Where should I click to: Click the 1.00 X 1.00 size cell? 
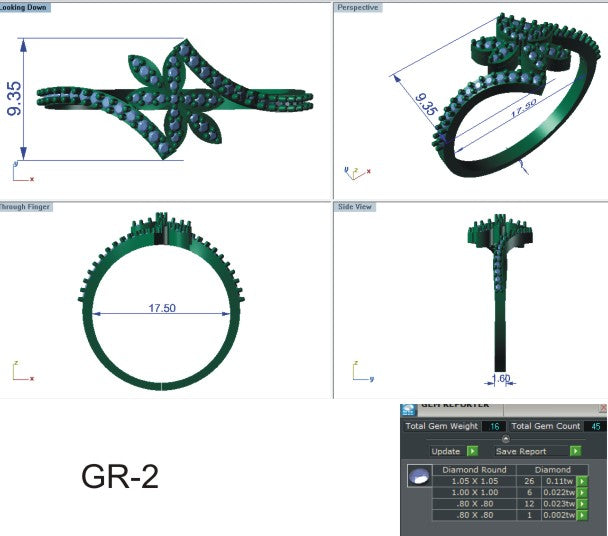(x=475, y=493)
